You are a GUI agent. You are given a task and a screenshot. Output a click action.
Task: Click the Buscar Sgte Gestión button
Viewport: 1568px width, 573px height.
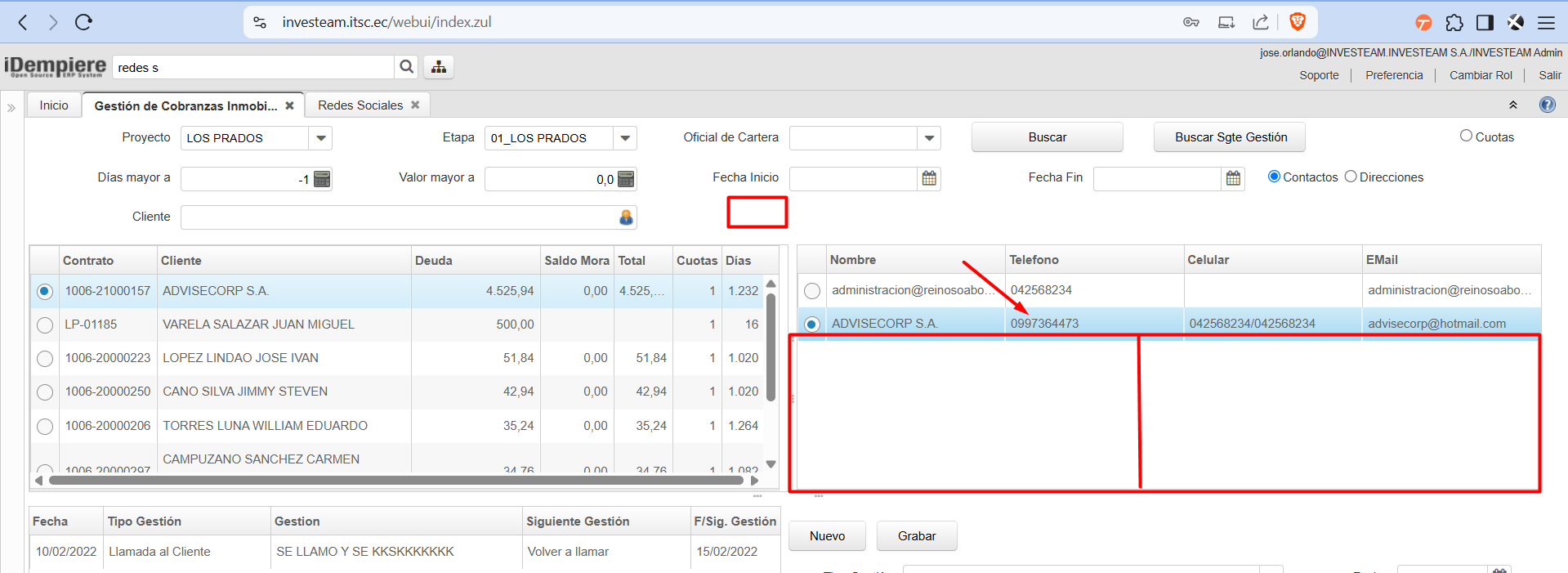point(1230,137)
